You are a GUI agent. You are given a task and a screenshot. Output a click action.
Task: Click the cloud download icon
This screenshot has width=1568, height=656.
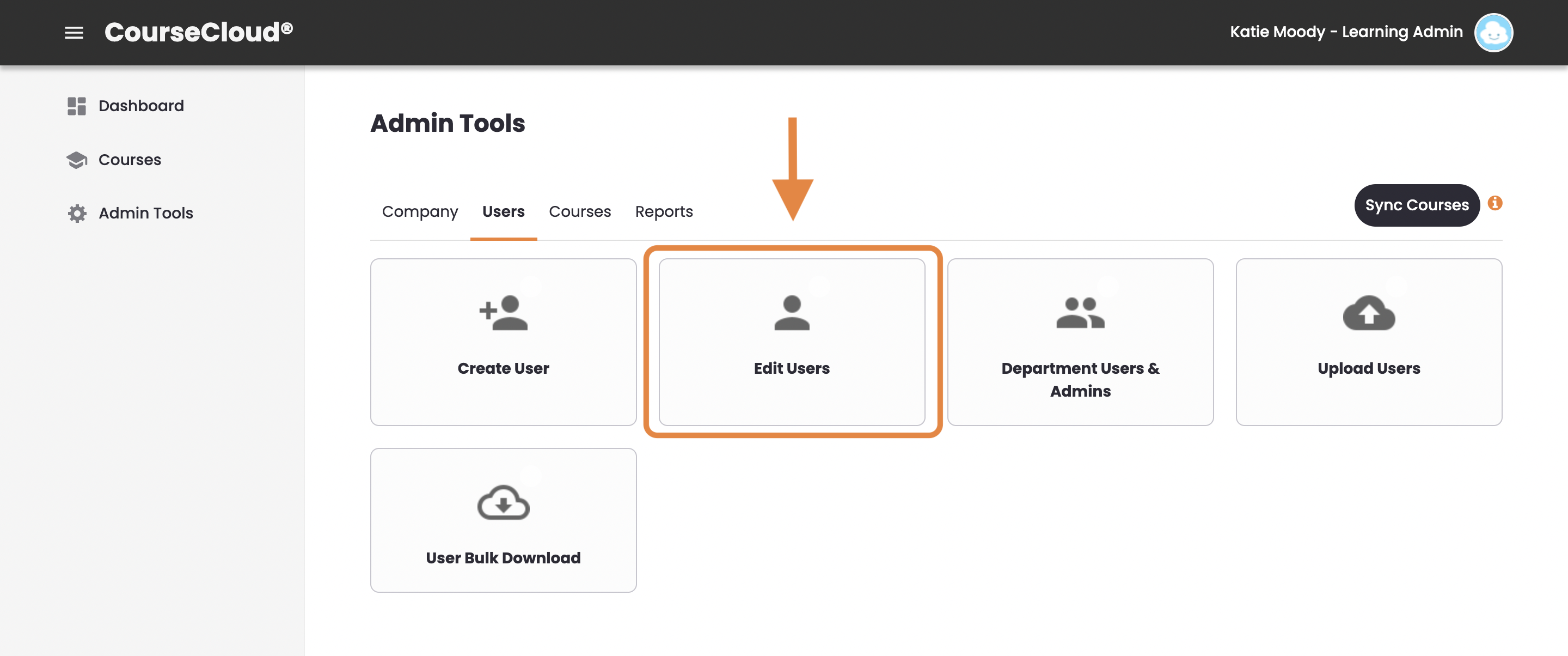click(503, 502)
